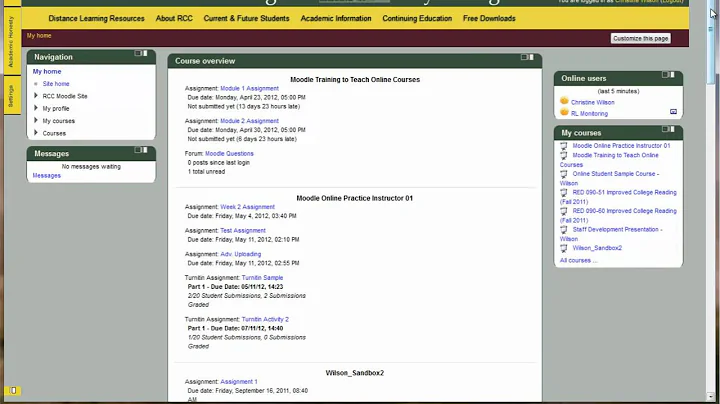
Task: Open the Continuing Education menu
Action: pyautogui.click(x=417, y=18)
